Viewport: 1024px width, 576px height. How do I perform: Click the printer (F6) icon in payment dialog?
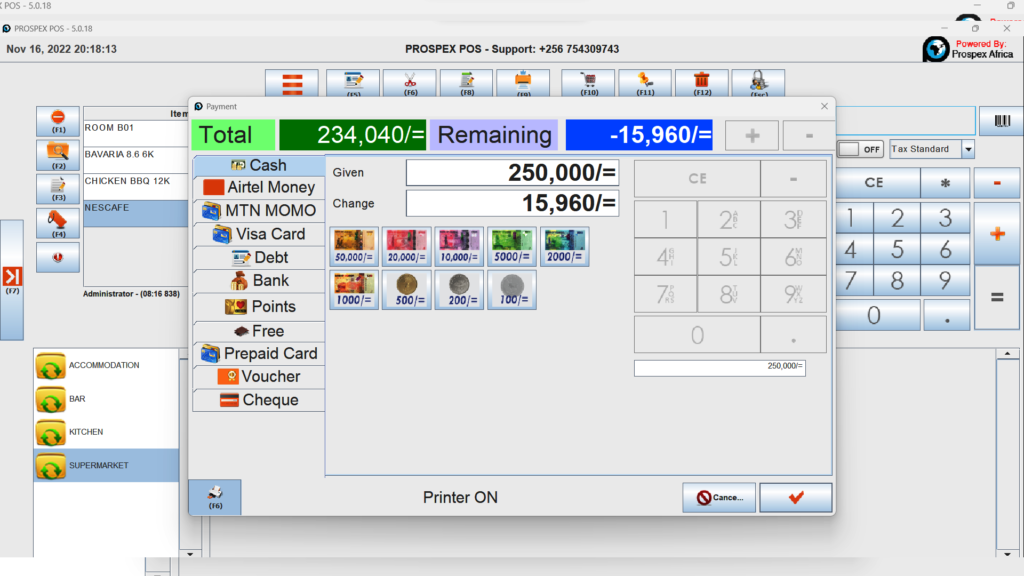click(215, 496)
